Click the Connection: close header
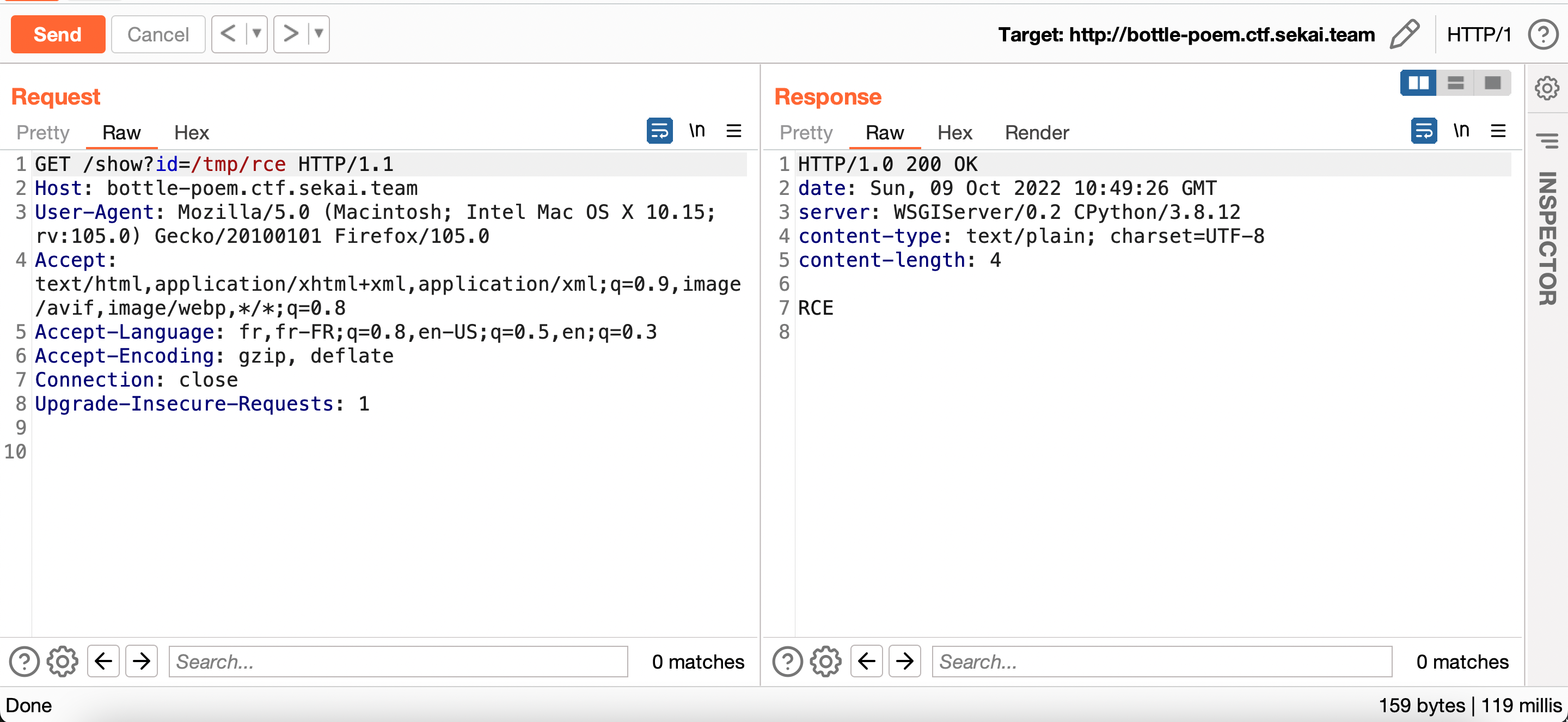Viewport: 1568px width, 722px height. pos(136,380)
